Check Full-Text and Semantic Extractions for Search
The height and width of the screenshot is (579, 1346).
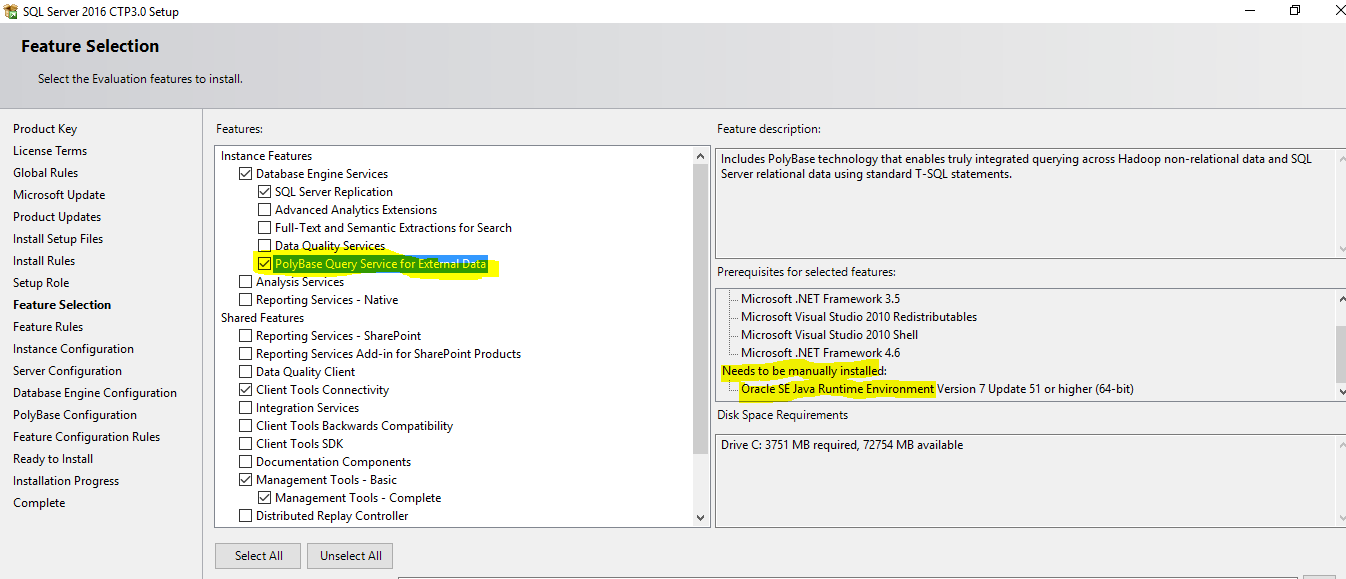click(x=264, y=228)
